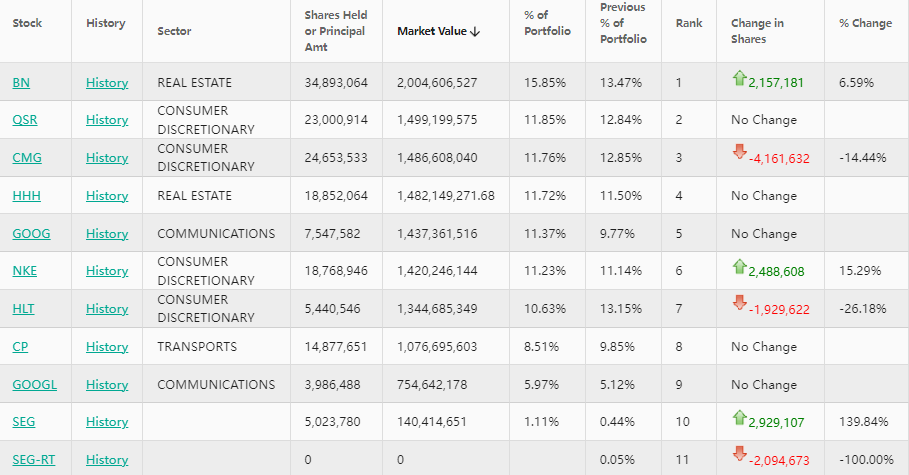Open the GOOG stock link
The image size is (909, 475).
pos(31,234)
